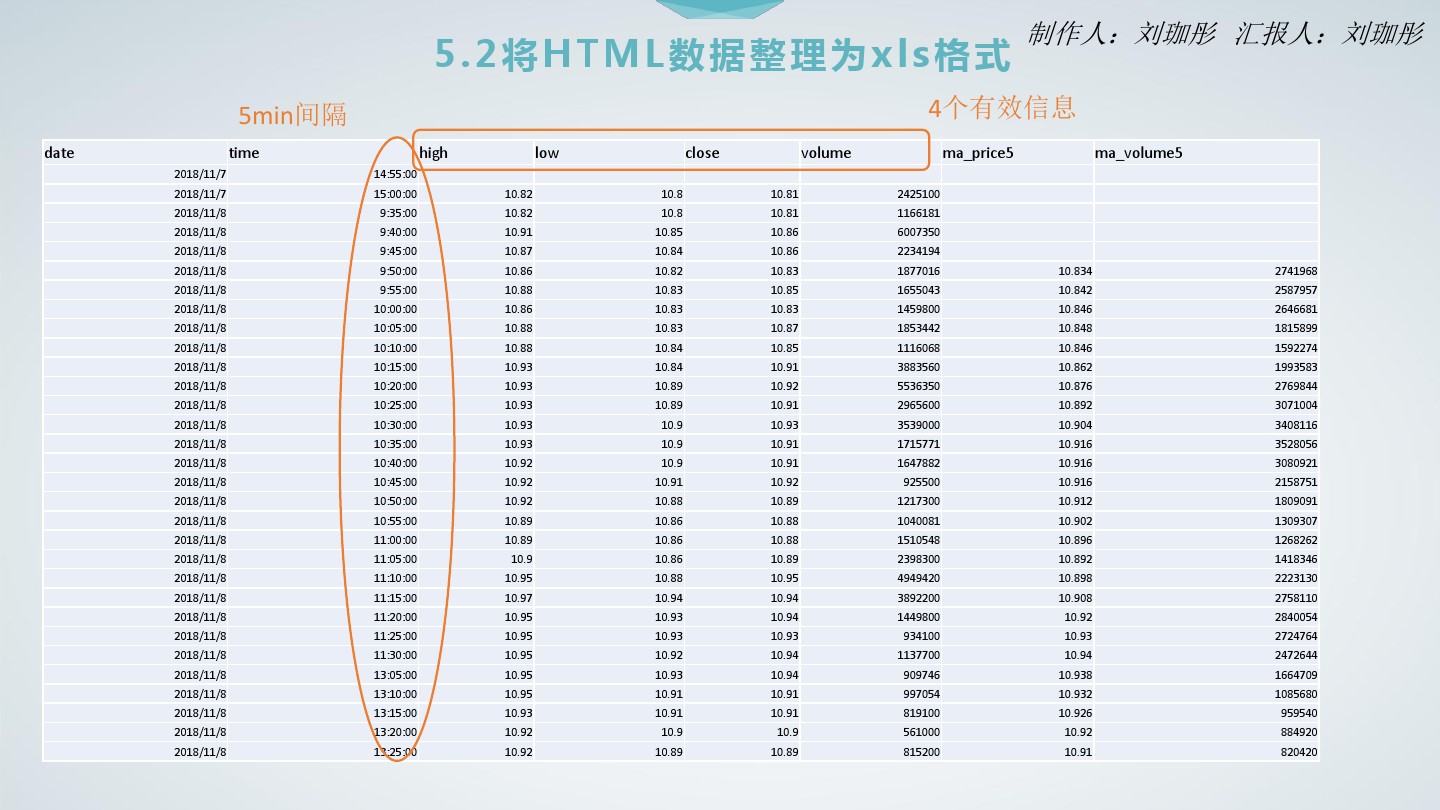Screen dimensions: 1440x810
Task: Click the volume value '815200'
Action: pyautogui.click(x=921, y=752)
